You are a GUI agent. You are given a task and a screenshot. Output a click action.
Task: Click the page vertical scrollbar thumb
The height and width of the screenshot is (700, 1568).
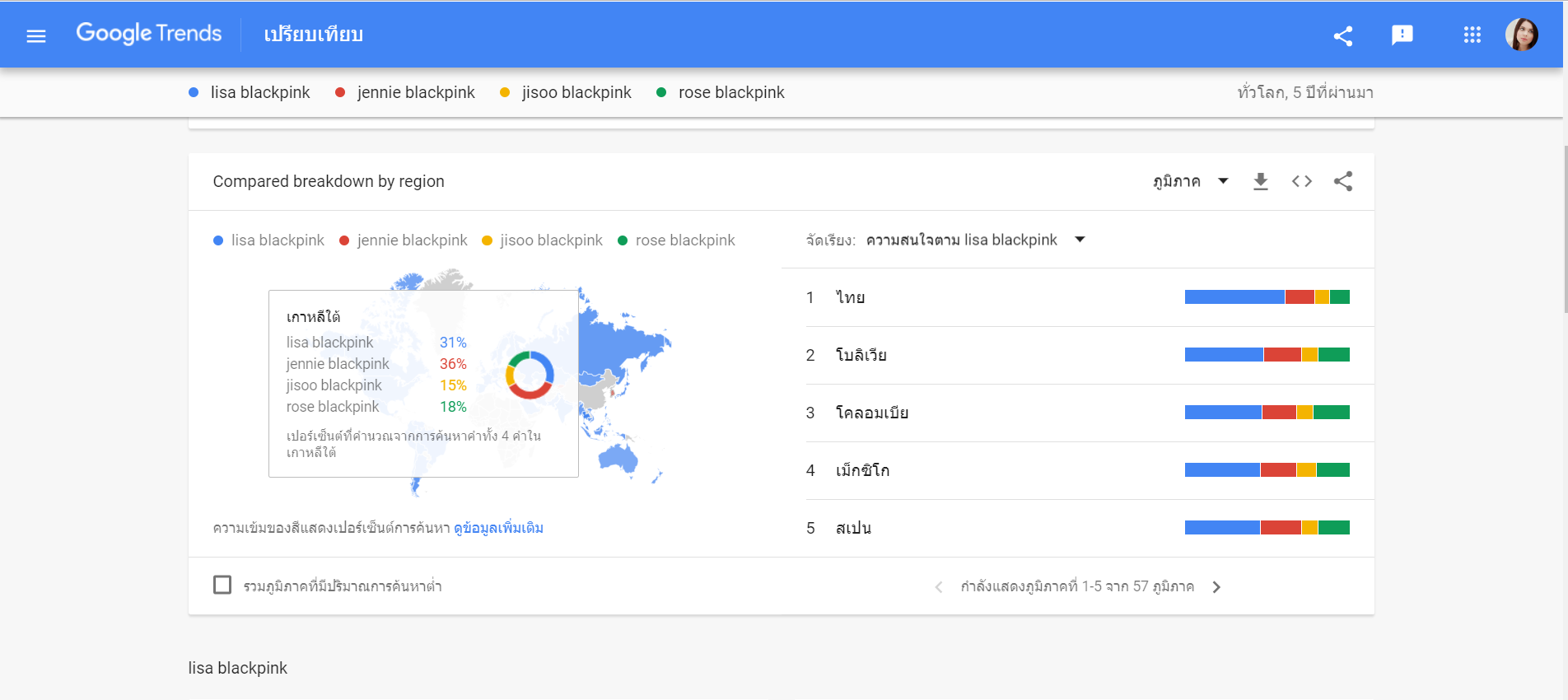click(x=1565, y=230)
